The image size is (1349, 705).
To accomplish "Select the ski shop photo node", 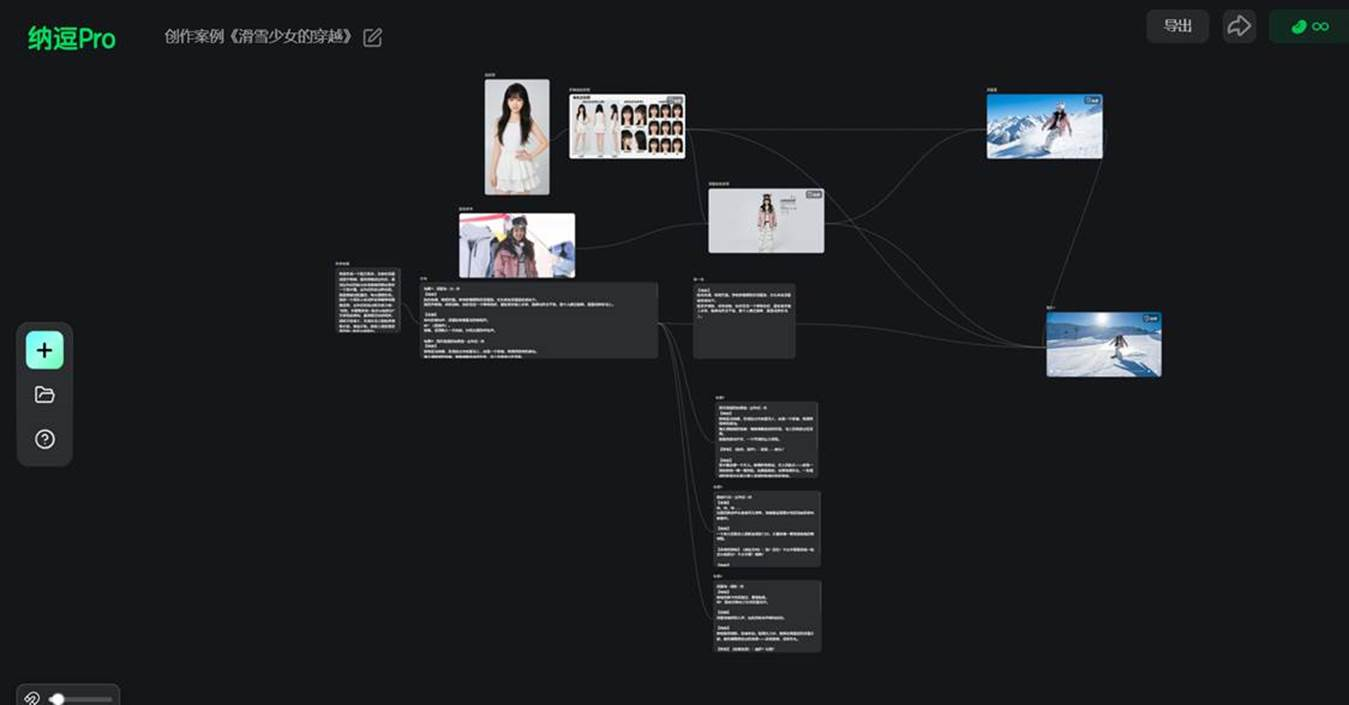I will [x=517, y=245].
